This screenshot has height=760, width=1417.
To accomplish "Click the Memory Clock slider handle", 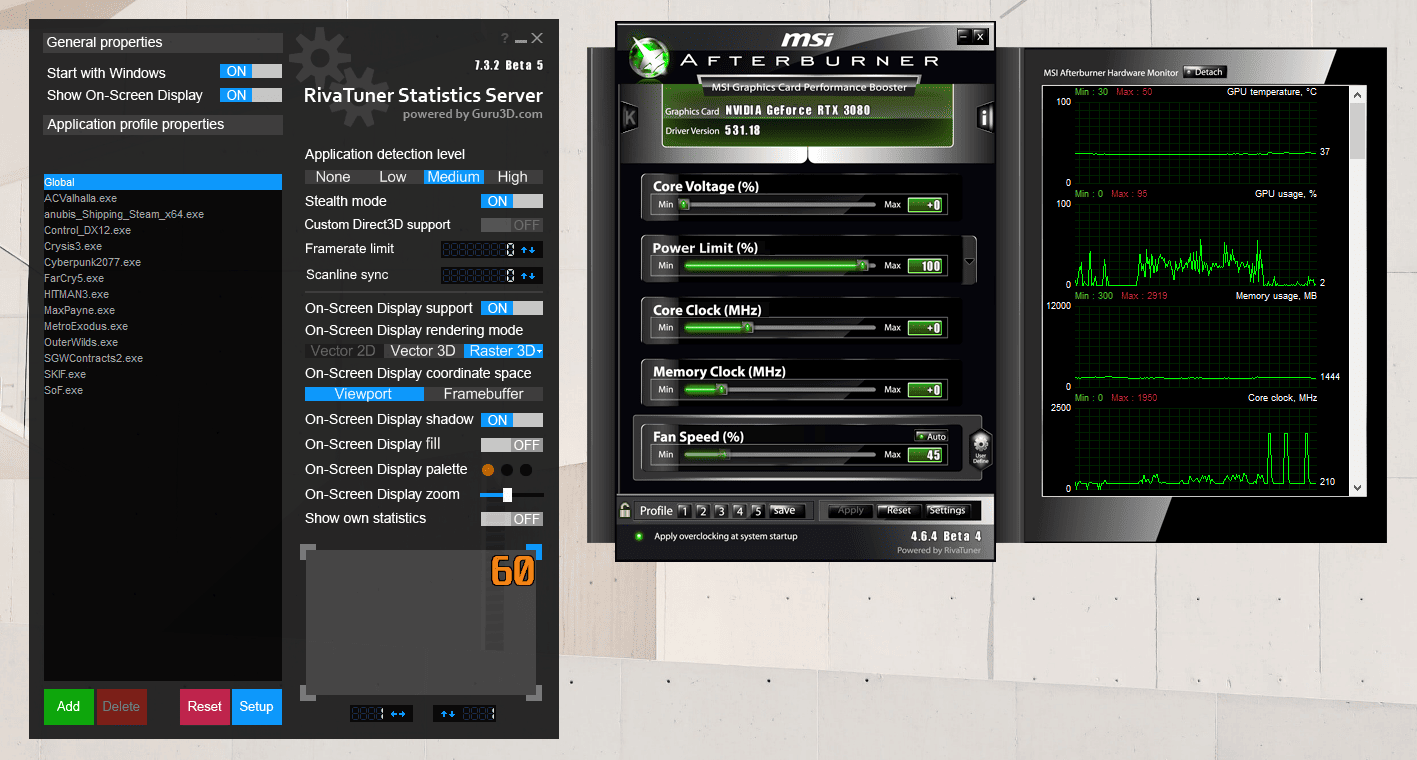I will click(720, 390).
